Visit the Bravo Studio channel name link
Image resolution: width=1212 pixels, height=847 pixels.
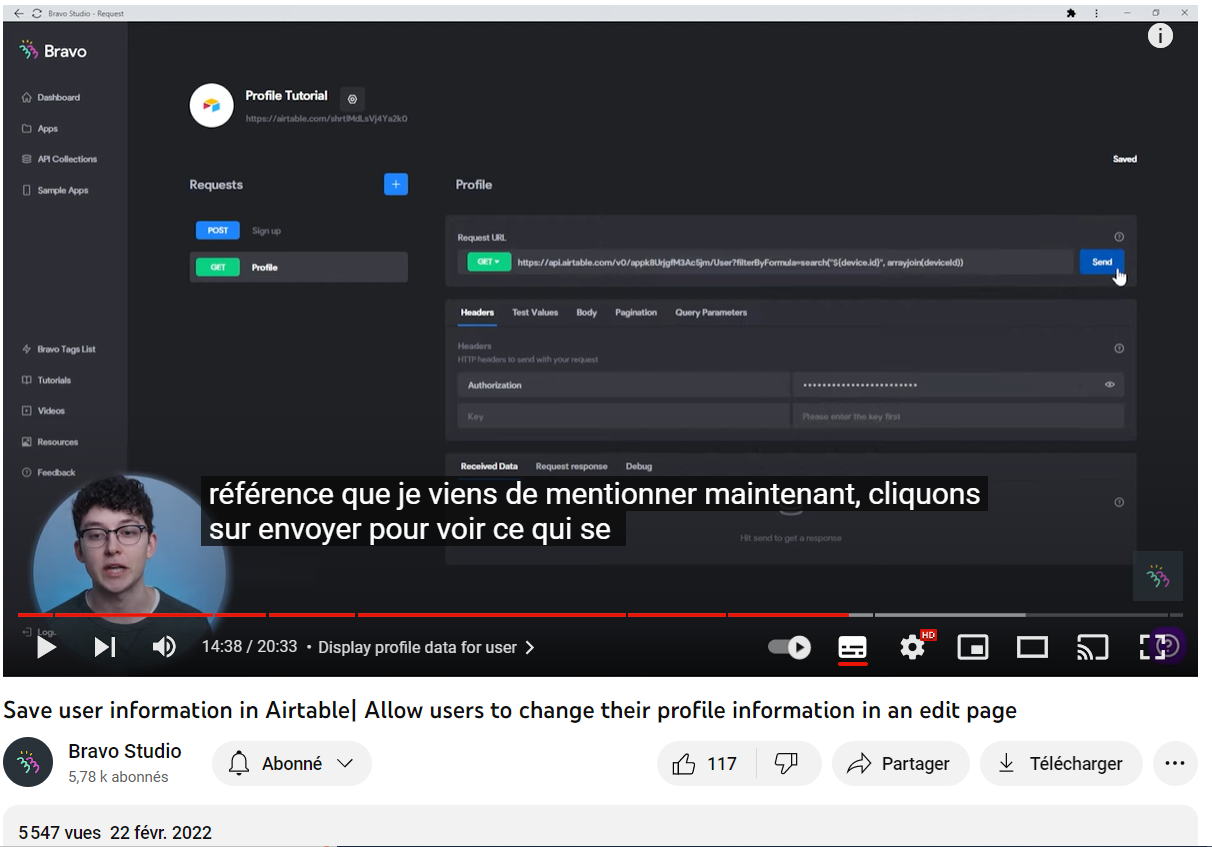pyautogui.click(x=125, y=751)
